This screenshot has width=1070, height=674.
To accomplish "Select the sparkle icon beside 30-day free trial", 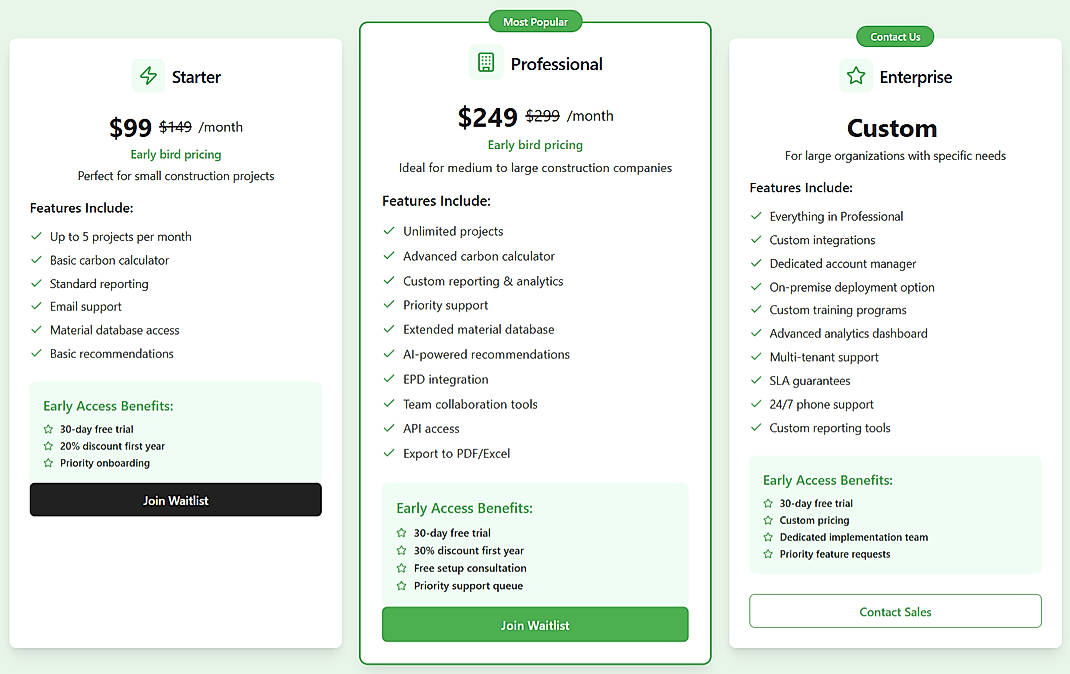I will click(x=47, y=428).
